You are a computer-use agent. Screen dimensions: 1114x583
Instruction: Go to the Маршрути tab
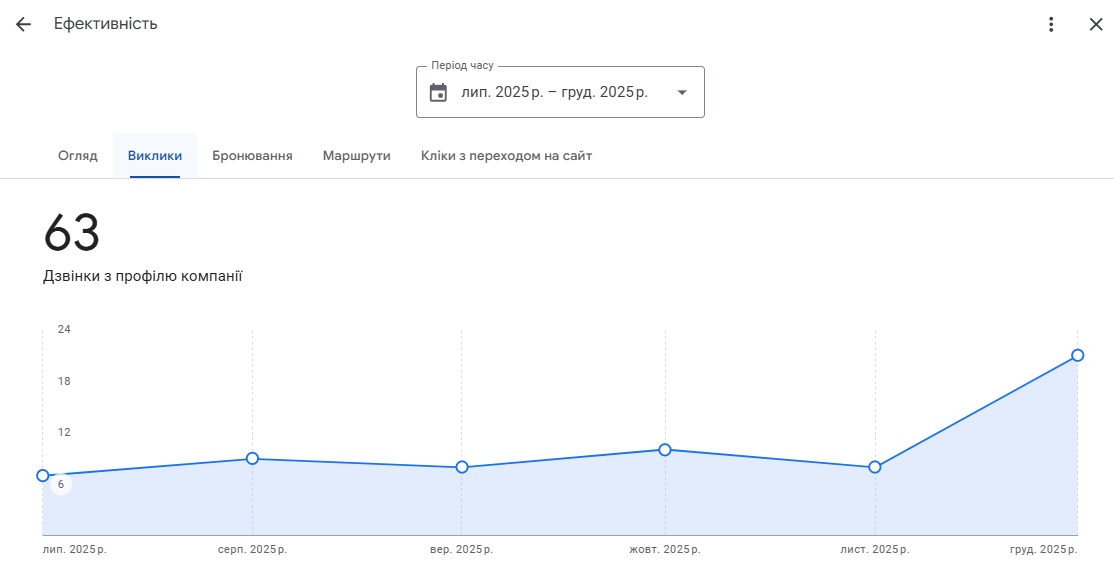[356, 156]
